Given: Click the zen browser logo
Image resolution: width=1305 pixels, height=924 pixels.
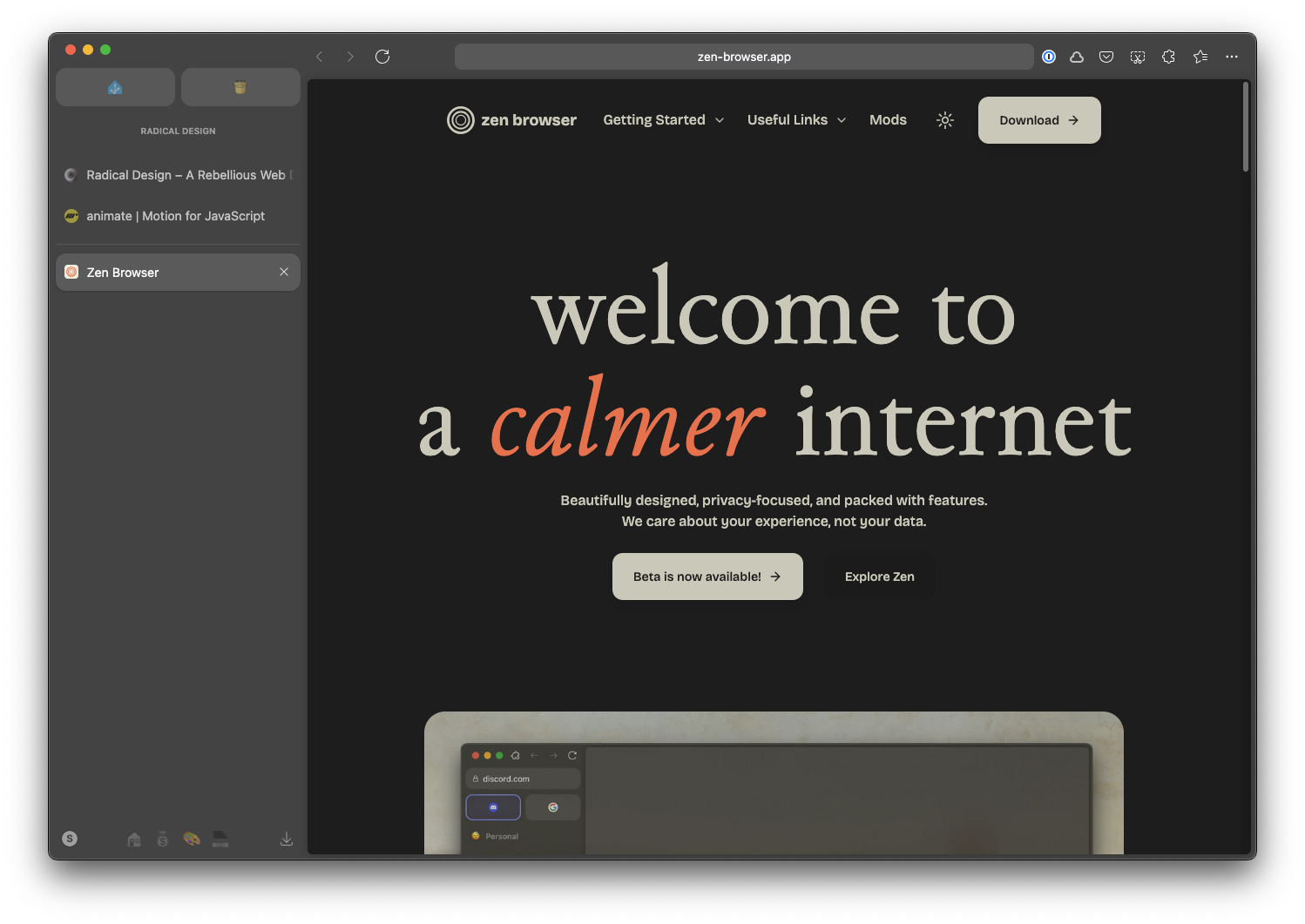Looking at the screenshot, I should [511, 120].
